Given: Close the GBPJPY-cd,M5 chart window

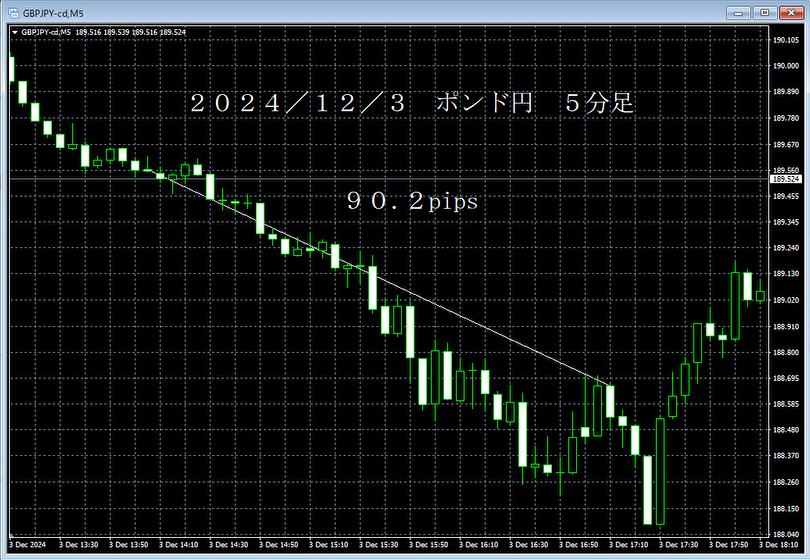Looking at the screenshot, I should 791,13.
